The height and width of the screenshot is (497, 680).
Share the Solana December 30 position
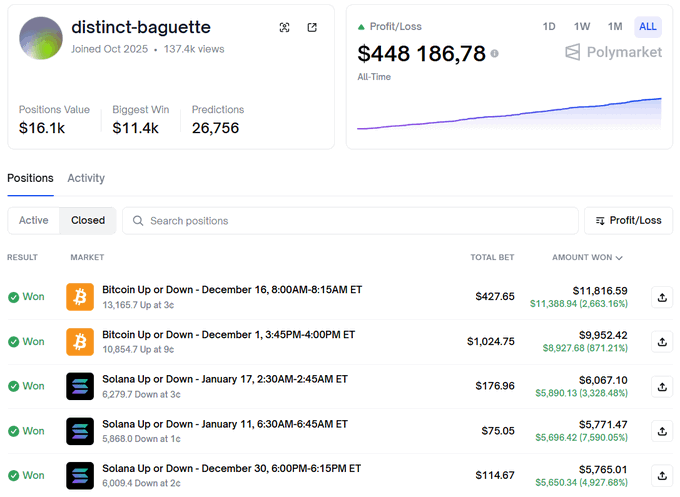(661, 475)
